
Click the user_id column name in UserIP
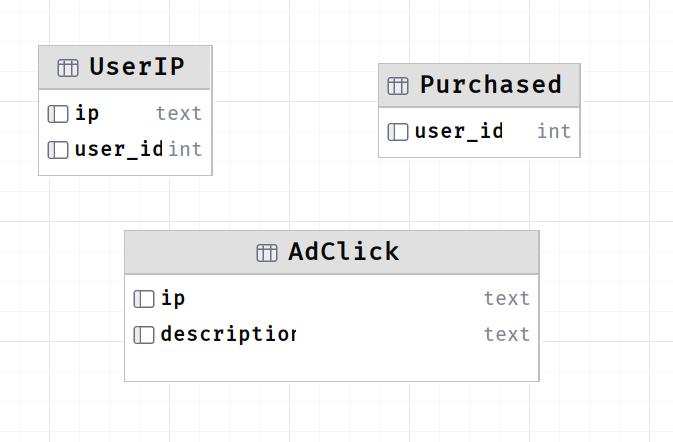119,150
